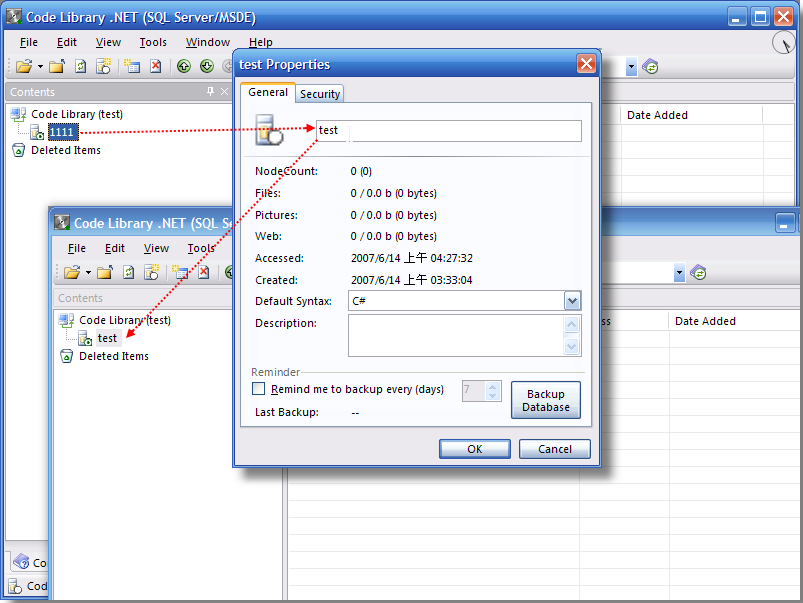The width and height of the screenshot is (803, 603).
Task: Open Tools menu in top window
Action: tap(153, 42)
